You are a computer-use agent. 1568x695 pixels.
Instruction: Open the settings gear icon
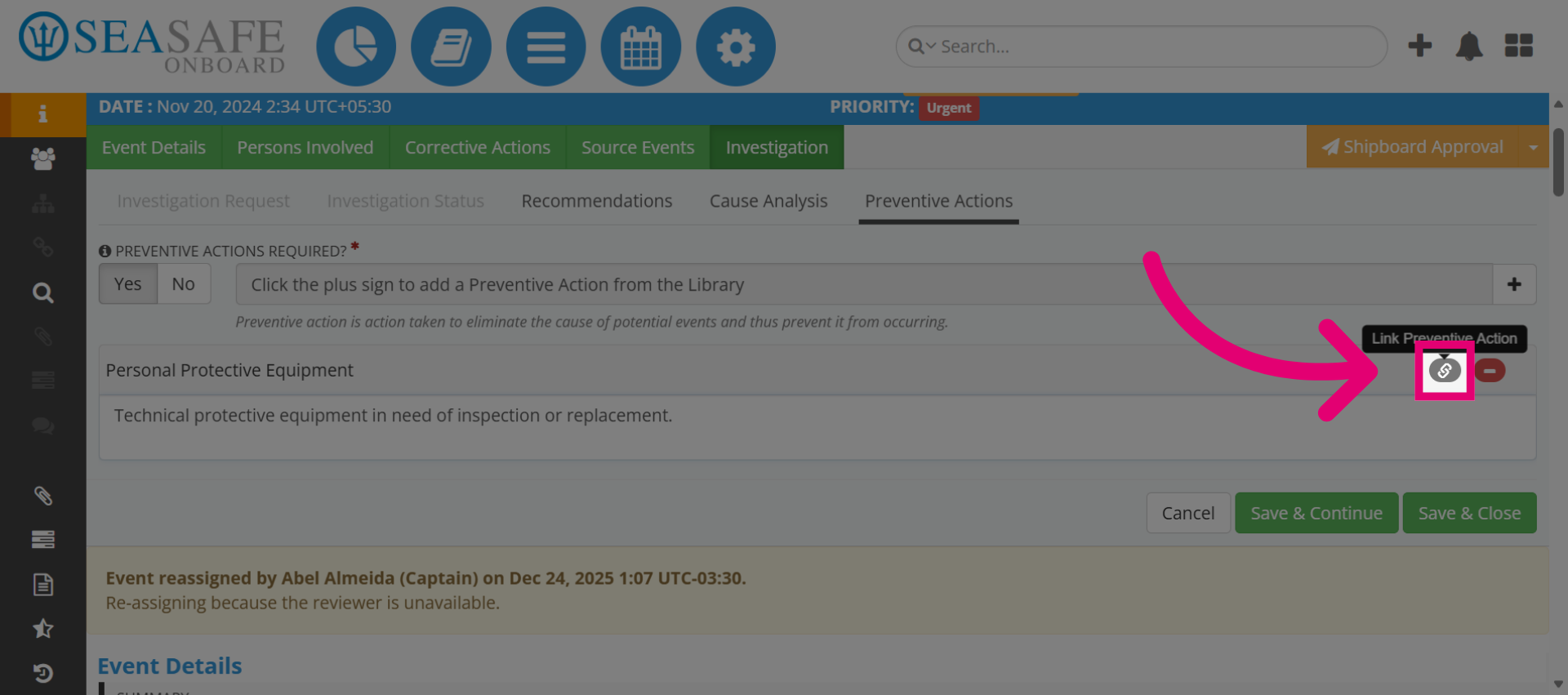tap(735, 47)
